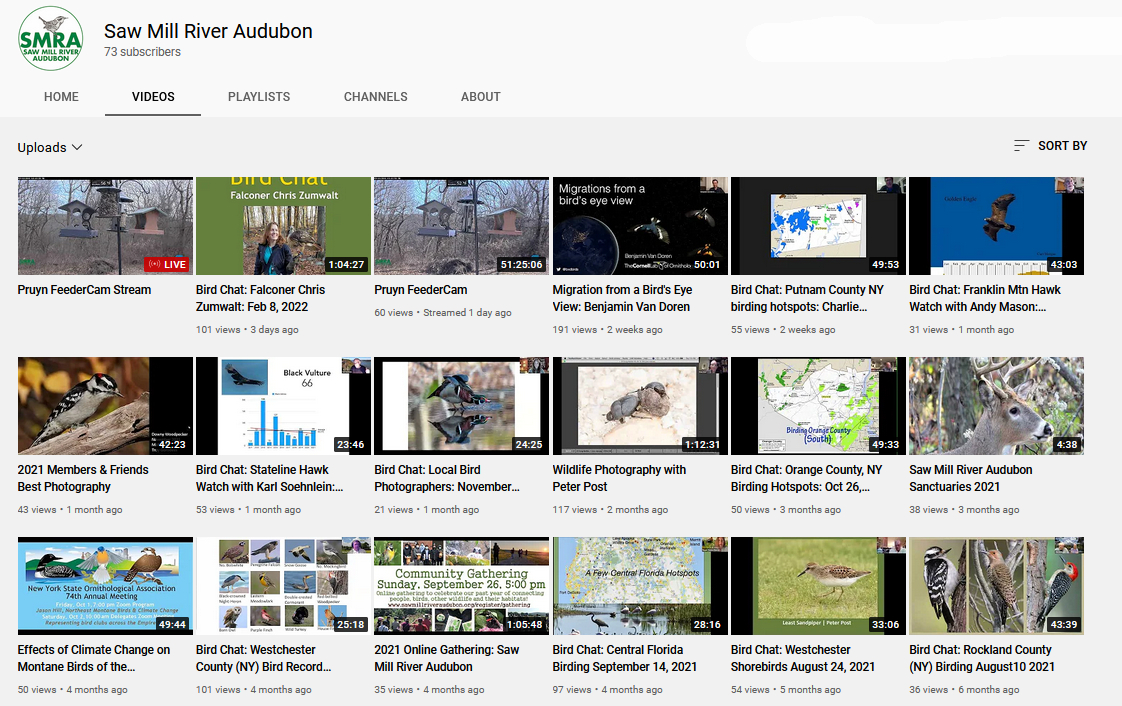Click the 51:25:06 Pruyn FeederCam thumbnail
The height and width of the screenshot is (706, 1122).
coord(462,226)
